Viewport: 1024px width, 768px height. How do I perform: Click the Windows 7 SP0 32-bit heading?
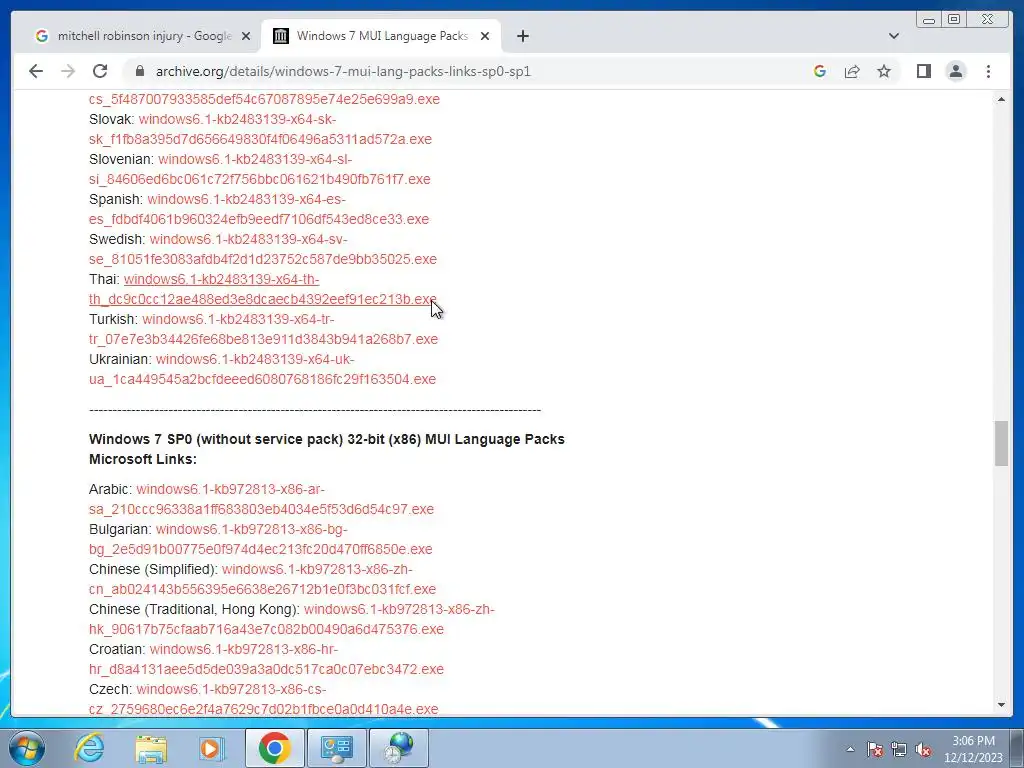tap(327, 449)
